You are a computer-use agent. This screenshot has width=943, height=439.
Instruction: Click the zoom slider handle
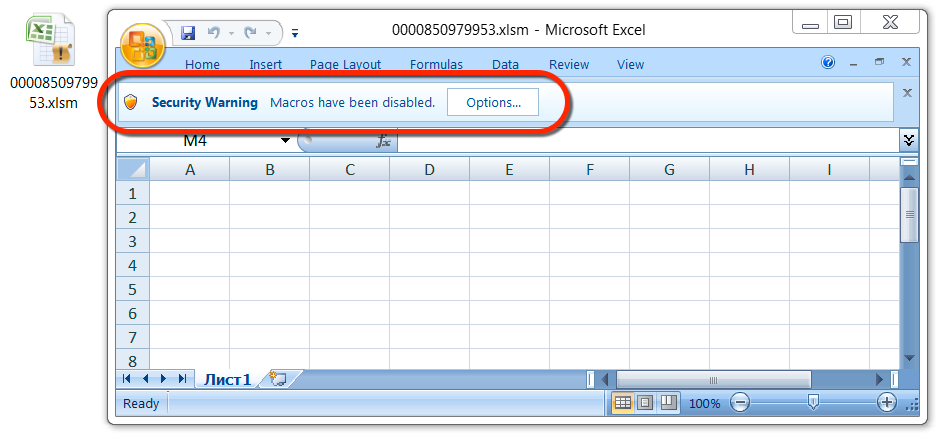coord(813,402)
